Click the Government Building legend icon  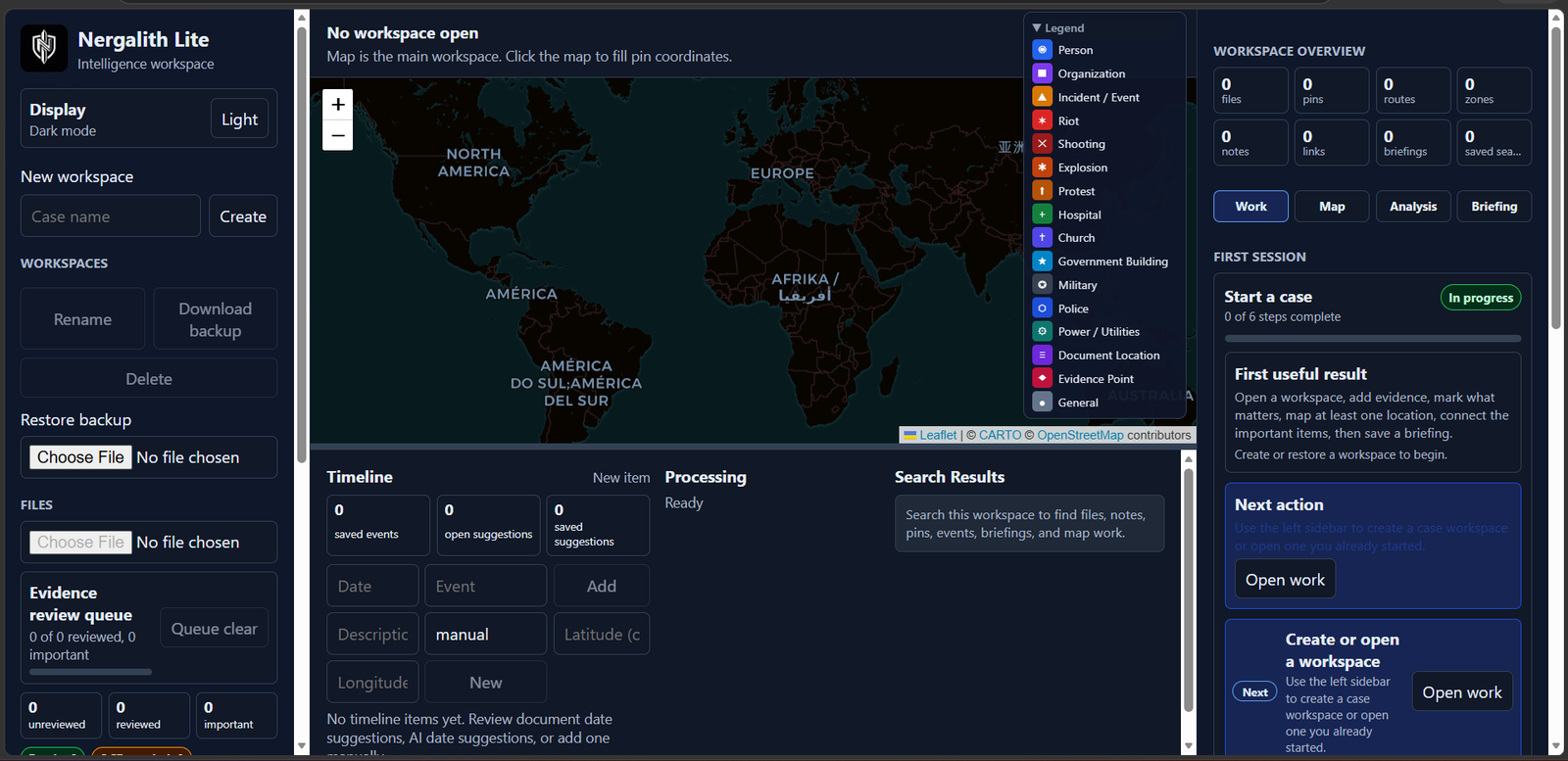(1043, 262)
